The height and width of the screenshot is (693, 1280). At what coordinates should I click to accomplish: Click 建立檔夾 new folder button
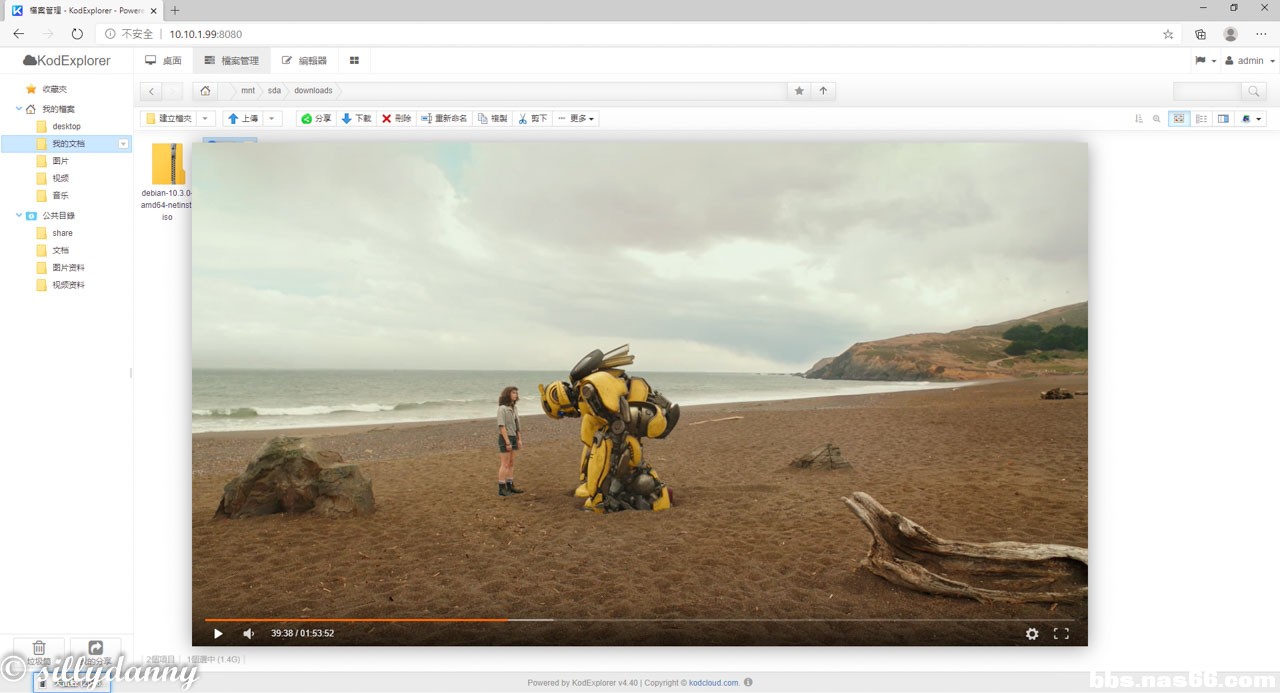(168, 118)
